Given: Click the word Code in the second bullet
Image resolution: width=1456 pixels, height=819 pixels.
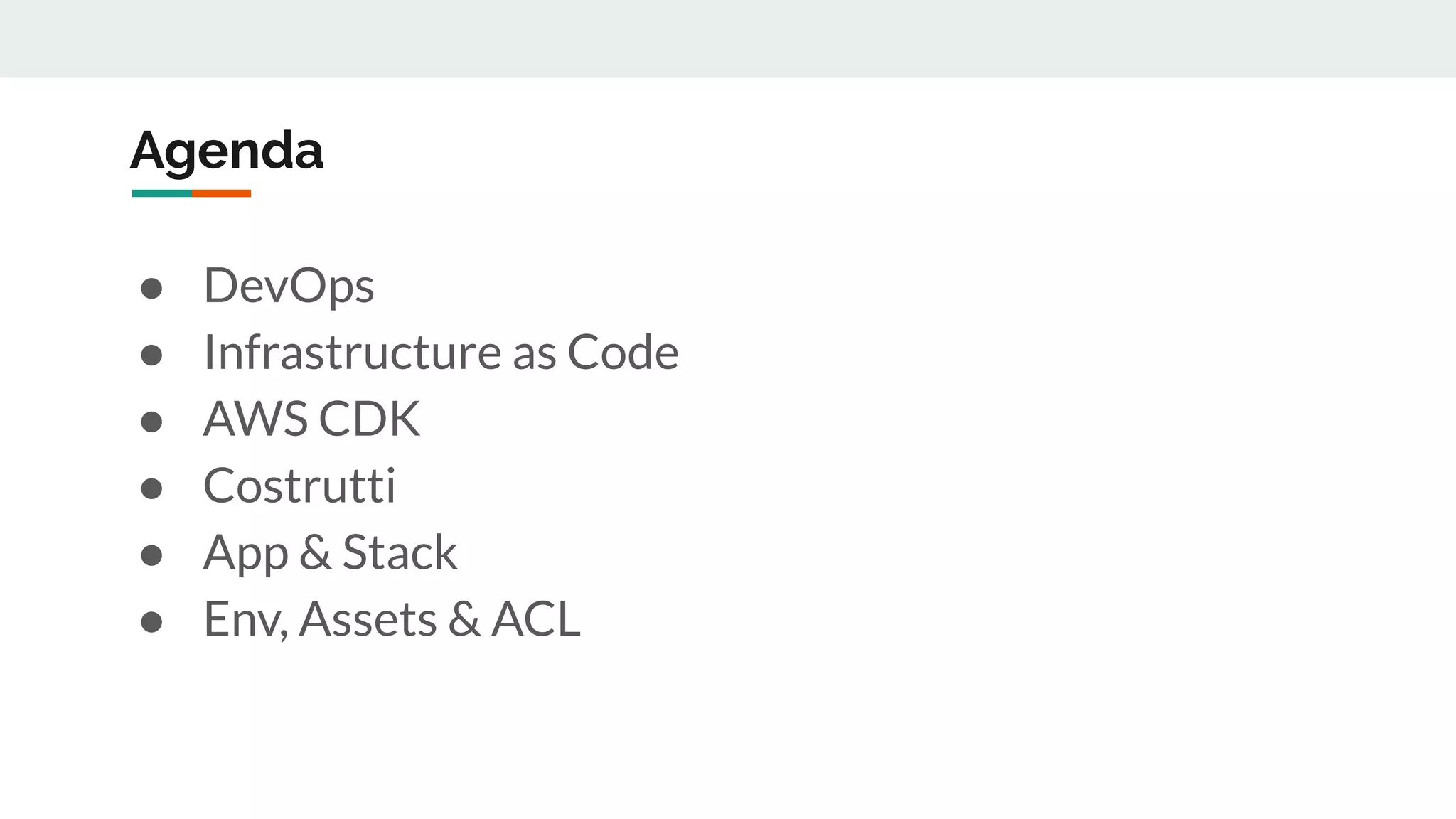Looking at the screenshot, I should point(623,353).
